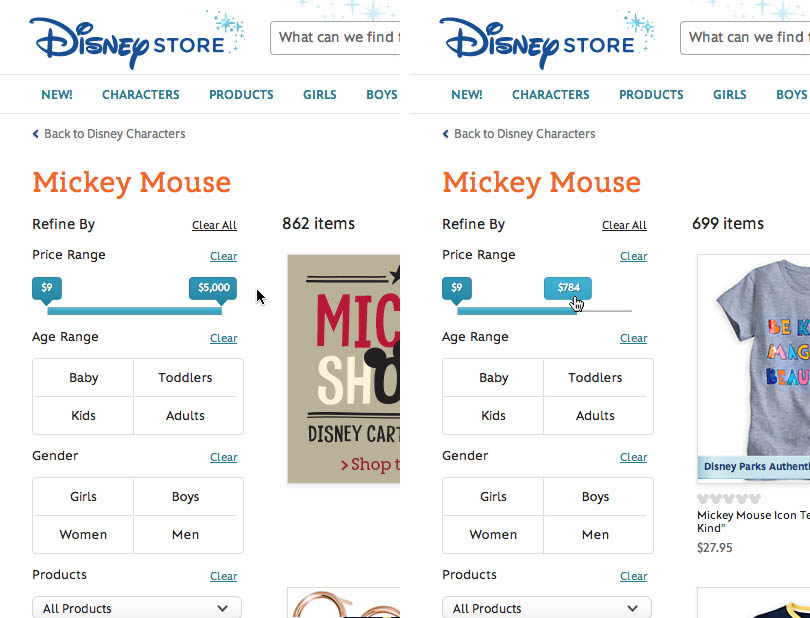Open the CHARACTERS menu in the left panel
The width and height of the screenshot is (810, 618).
click(141, 95)
